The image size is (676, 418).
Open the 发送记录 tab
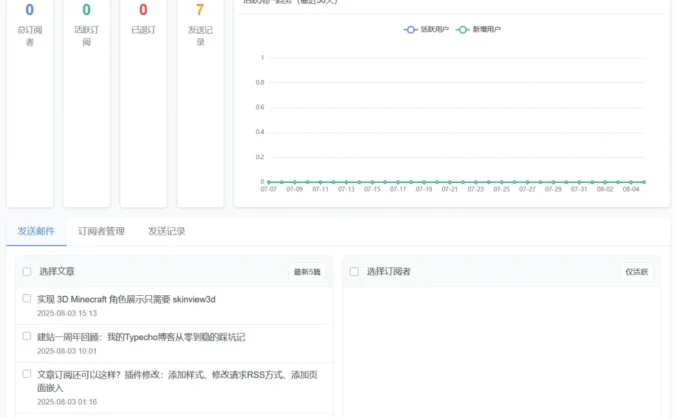coord(166,231)
